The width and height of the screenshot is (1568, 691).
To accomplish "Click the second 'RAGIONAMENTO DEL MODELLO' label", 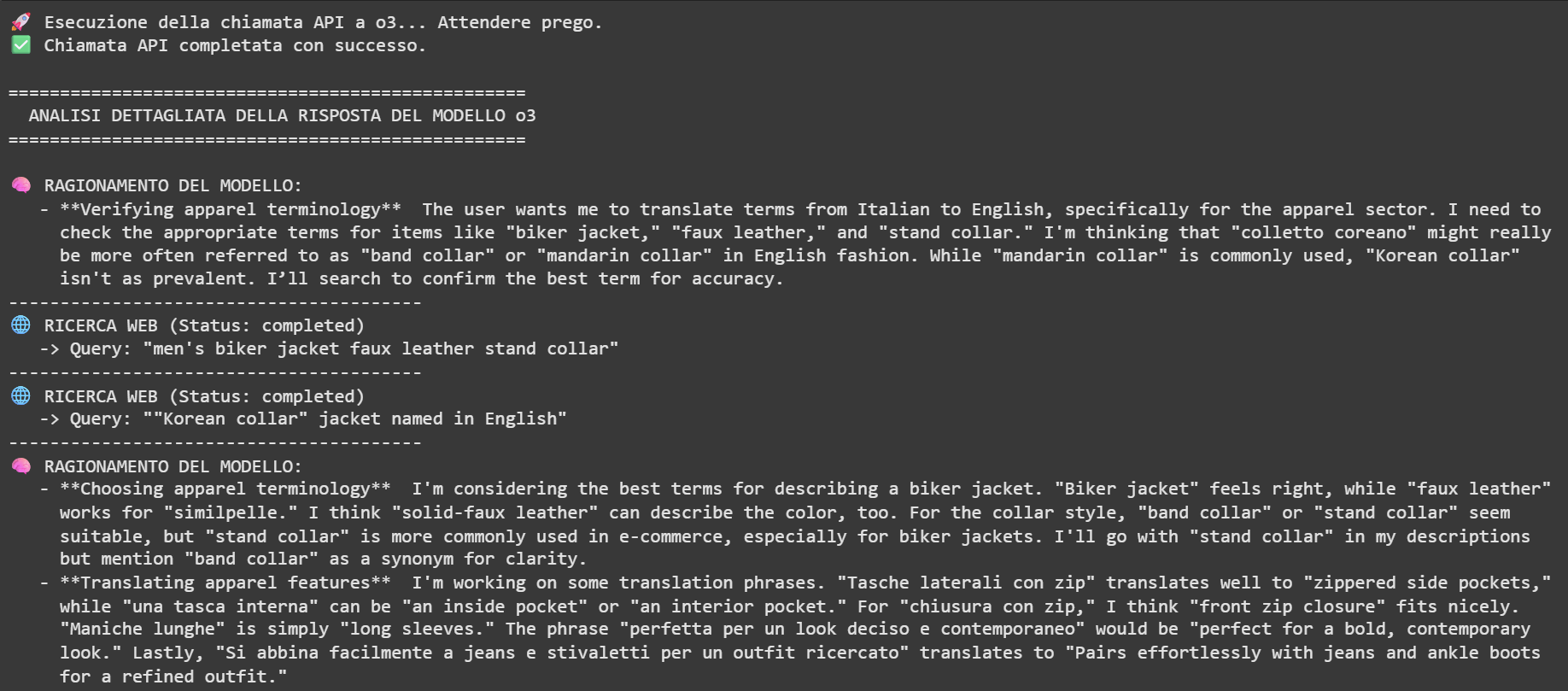I will (x=173, y=466).
